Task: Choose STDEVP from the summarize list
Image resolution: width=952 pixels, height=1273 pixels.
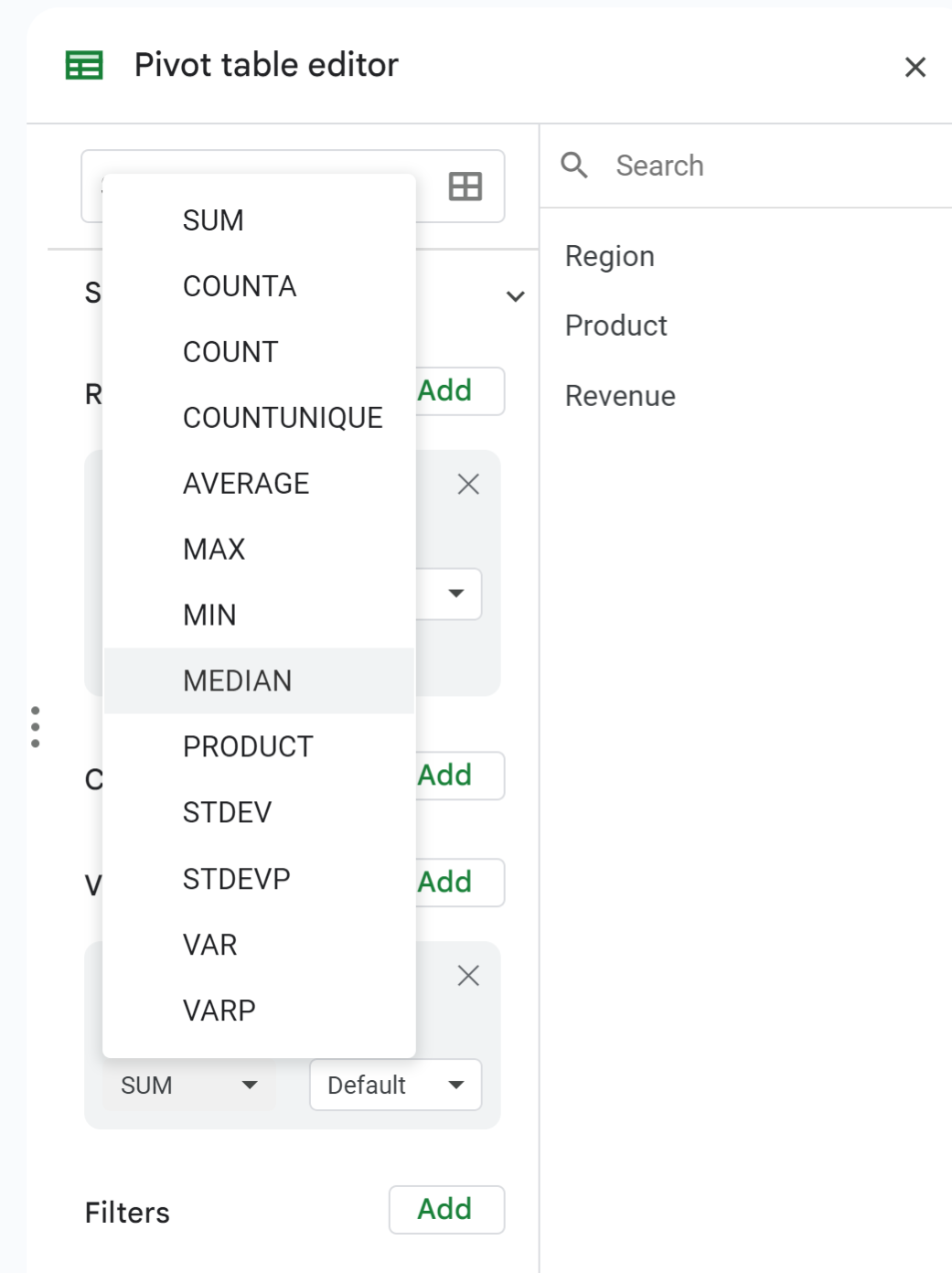Action: pyautogui.click(x=259, y=879)
